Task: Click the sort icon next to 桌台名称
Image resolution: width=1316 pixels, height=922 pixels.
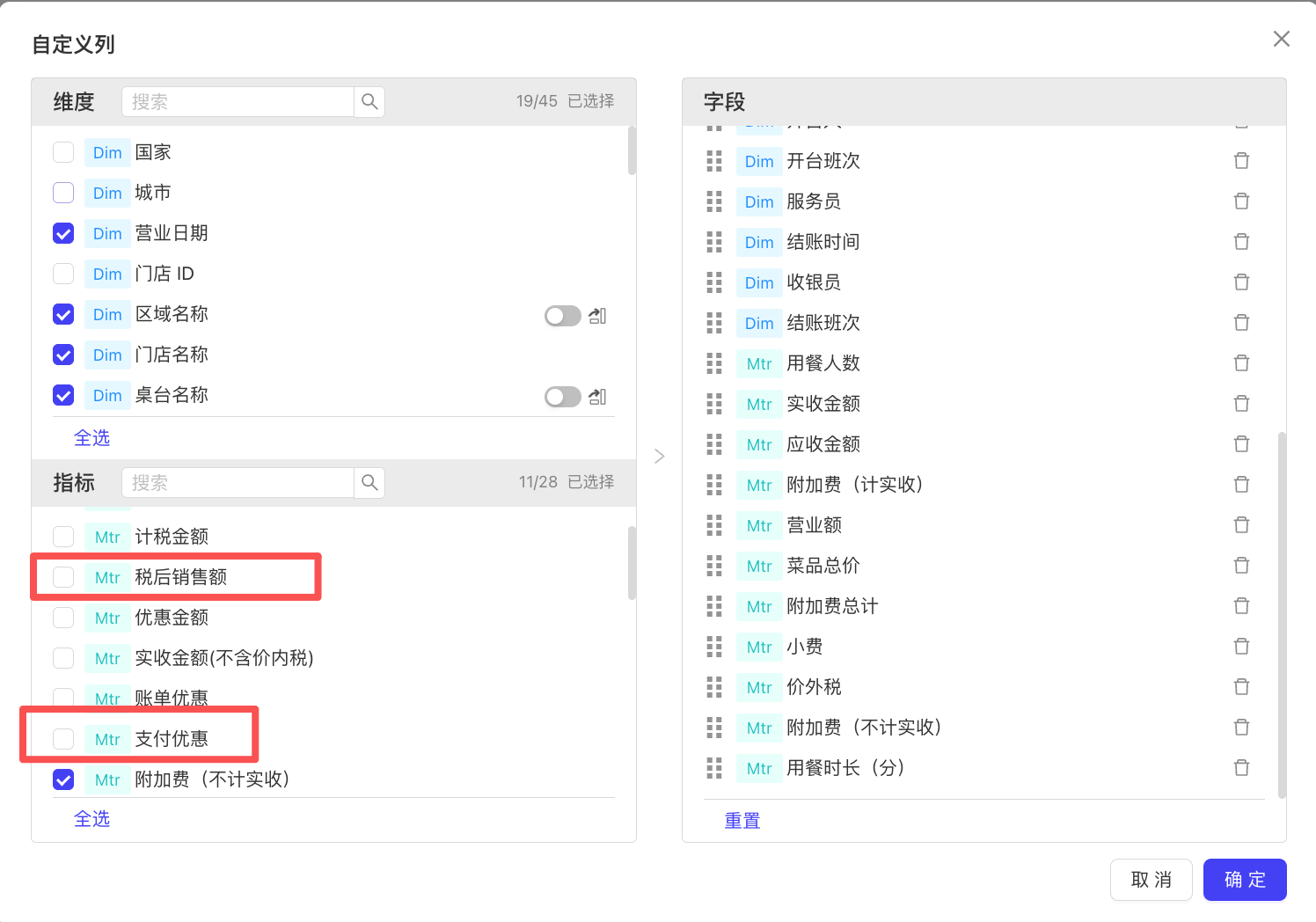Action: (597, 397)
